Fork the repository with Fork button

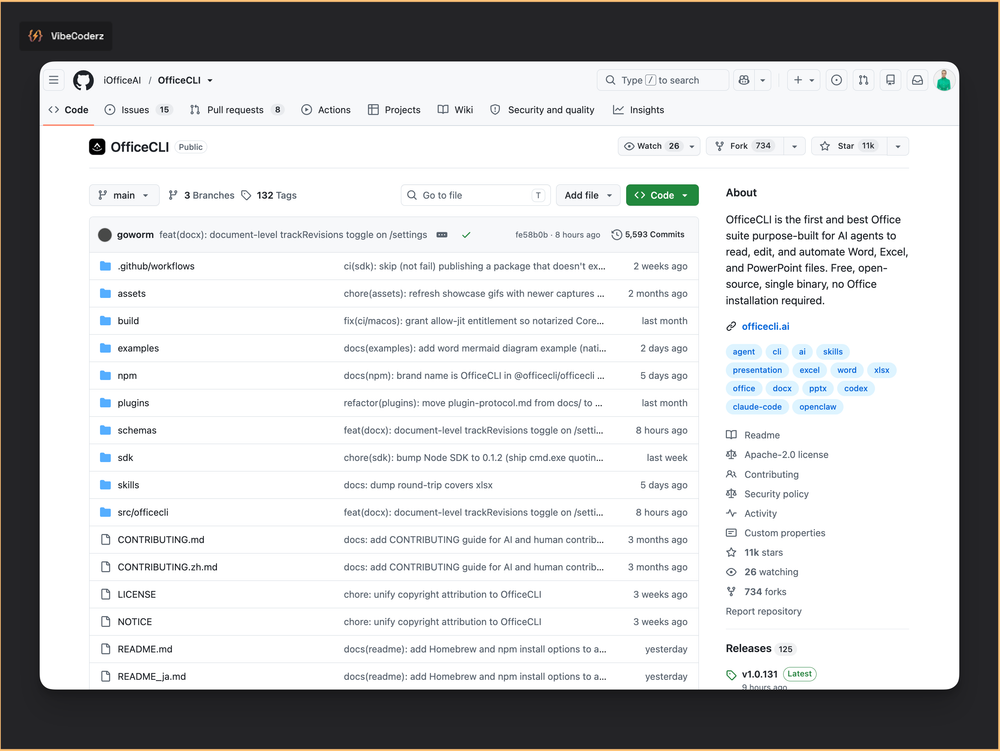tap(745, 146)
